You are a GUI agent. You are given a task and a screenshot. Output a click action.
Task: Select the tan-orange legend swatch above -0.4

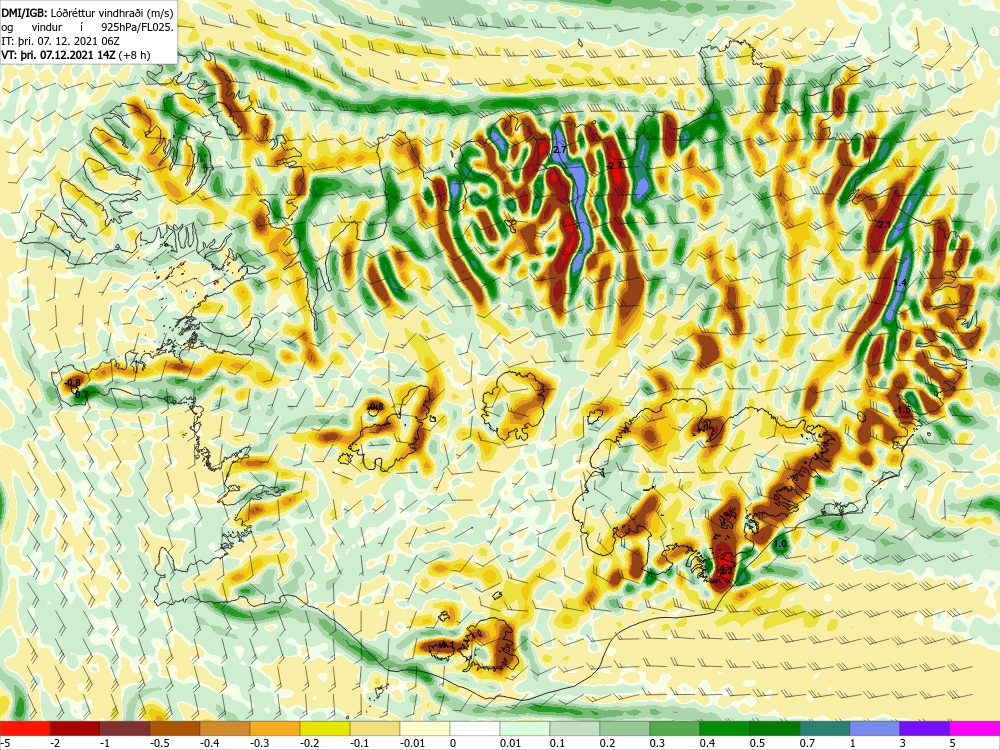pyautogui.click(x=225, y=728)
